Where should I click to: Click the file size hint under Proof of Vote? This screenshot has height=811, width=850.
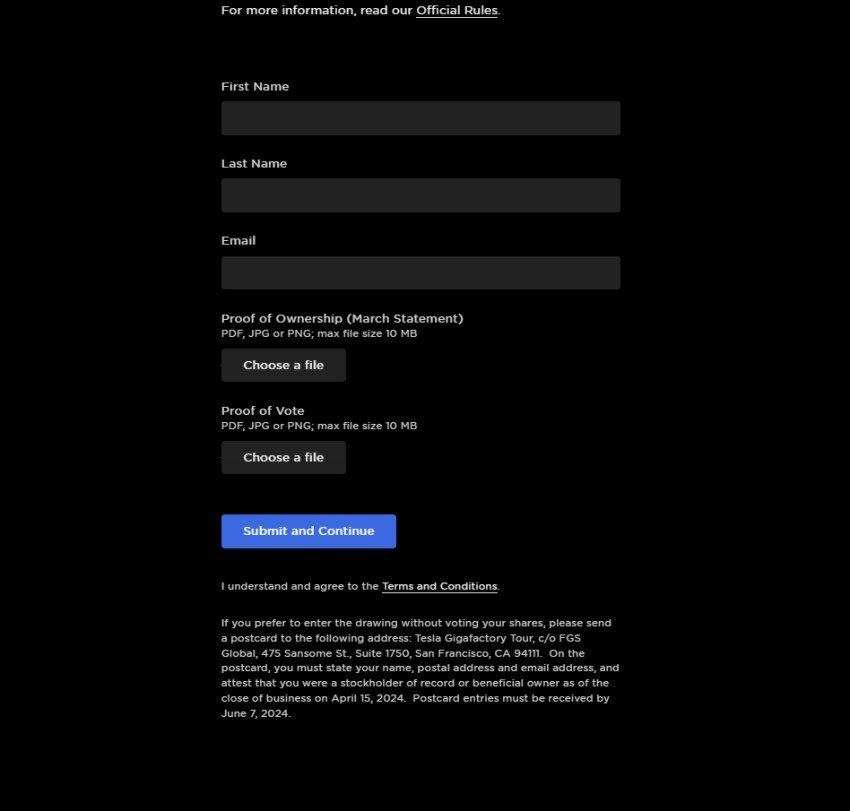(319, 426)
